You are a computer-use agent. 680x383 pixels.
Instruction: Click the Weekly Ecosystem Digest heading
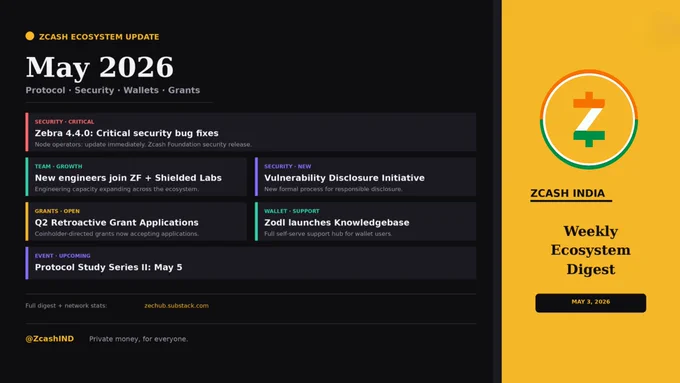tap(591, 250)
